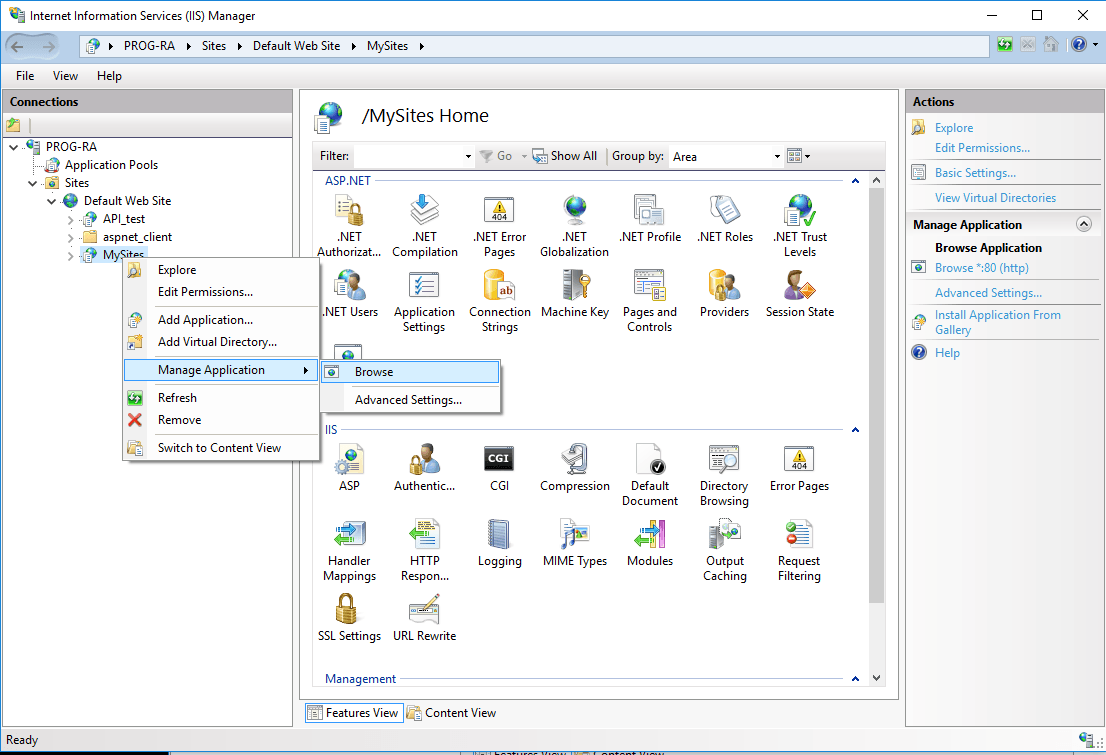This screenshot has width=1106, height=755.
Task: Open MIME Types feature
Action: point(575,534)
